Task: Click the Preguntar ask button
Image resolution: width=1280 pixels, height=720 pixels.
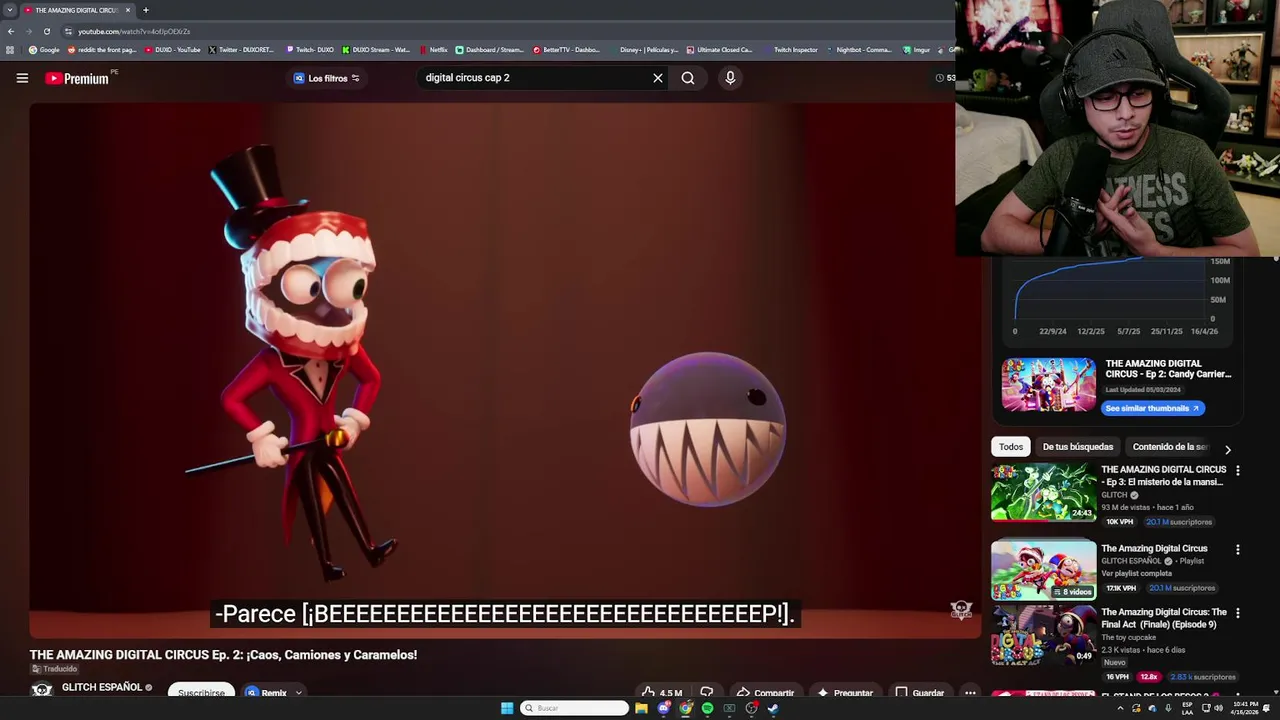Action: [846, 693]
